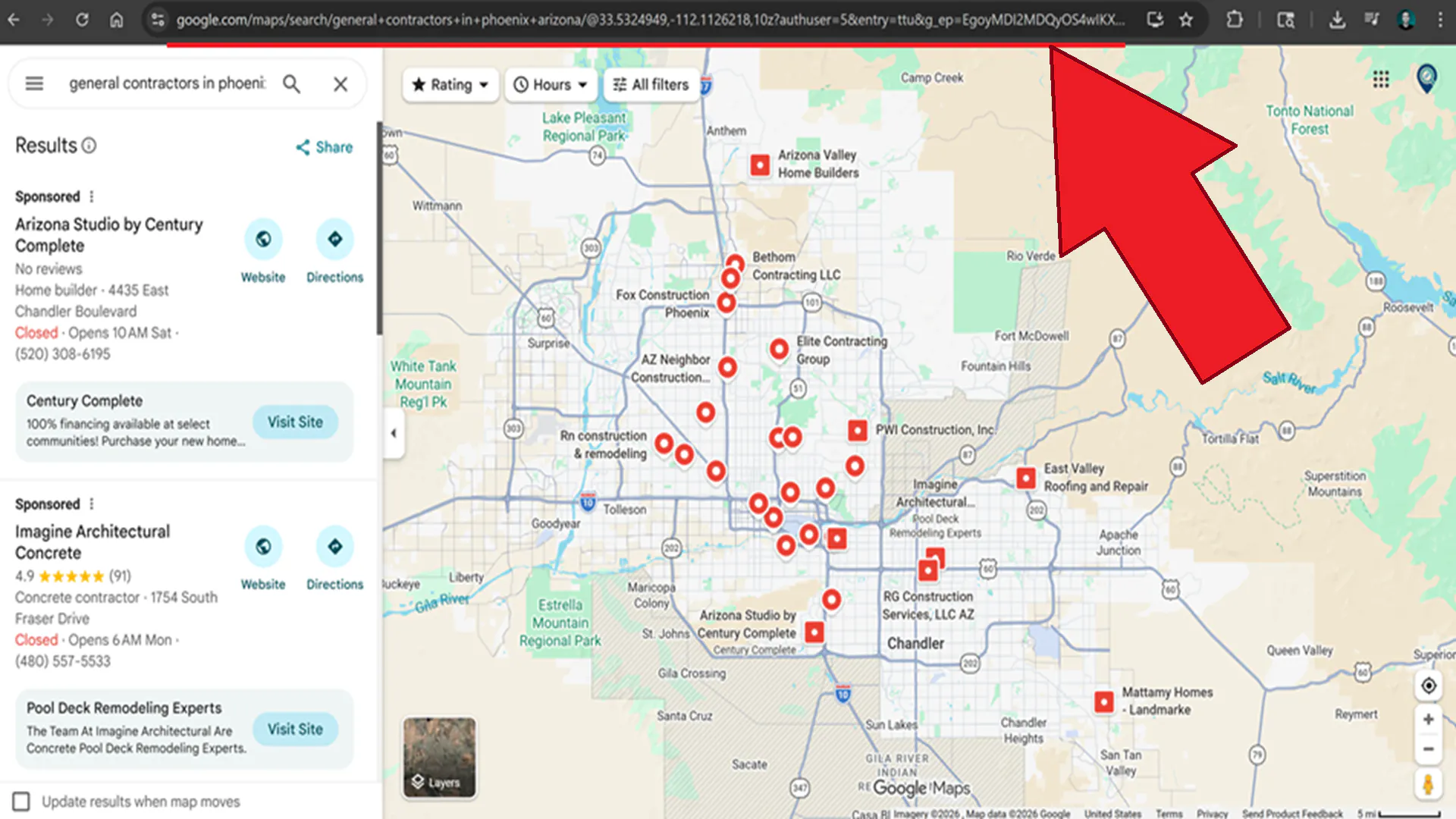Click the Queen Valley label on map
The image size is (1456, 819).
tap(1299, 651)
